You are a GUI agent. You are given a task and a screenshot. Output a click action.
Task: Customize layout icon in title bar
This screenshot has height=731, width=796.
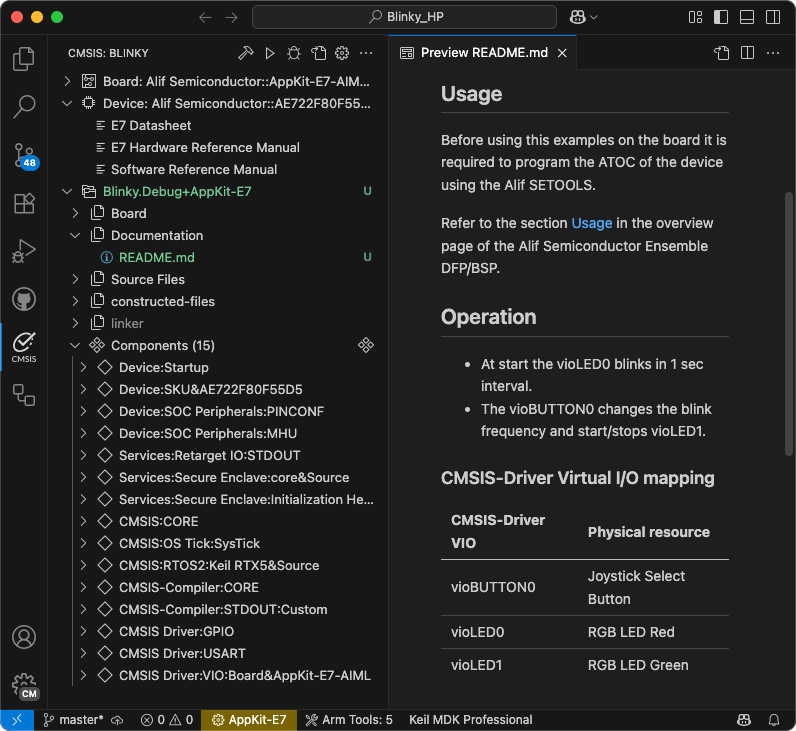pos(695,17)
